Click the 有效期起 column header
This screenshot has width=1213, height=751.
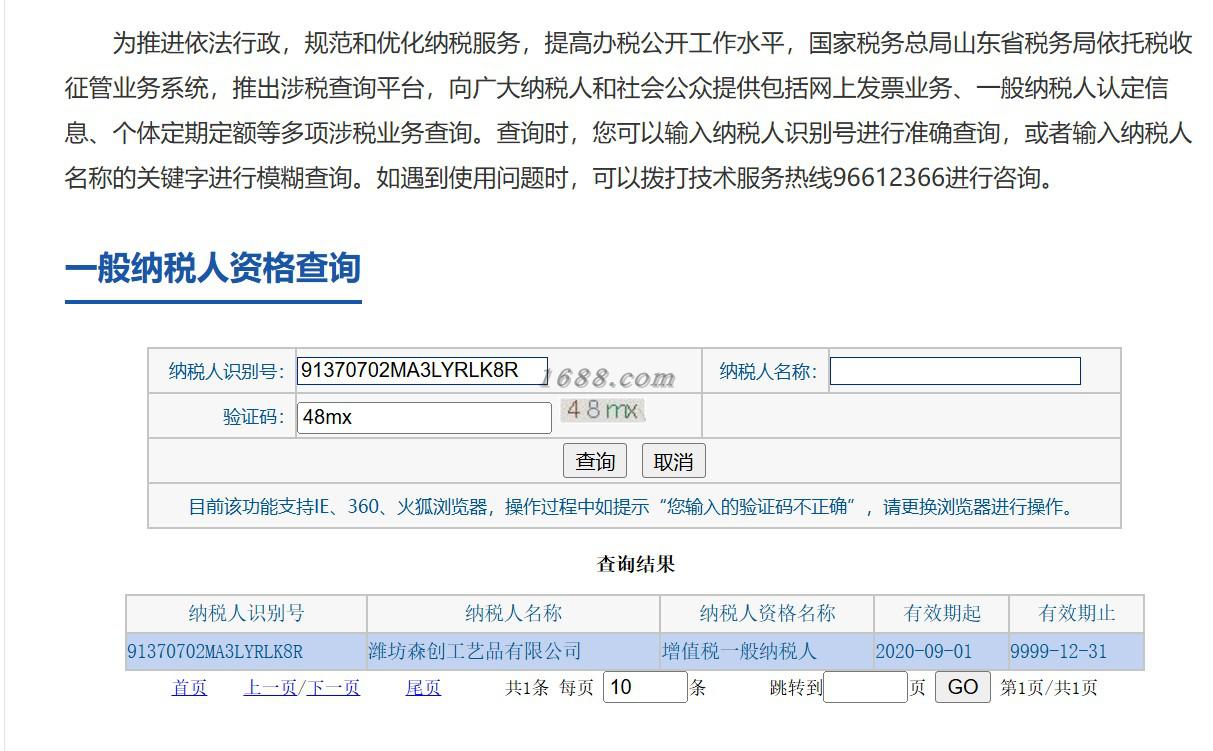pyautogui.click(x=941, y=614)
